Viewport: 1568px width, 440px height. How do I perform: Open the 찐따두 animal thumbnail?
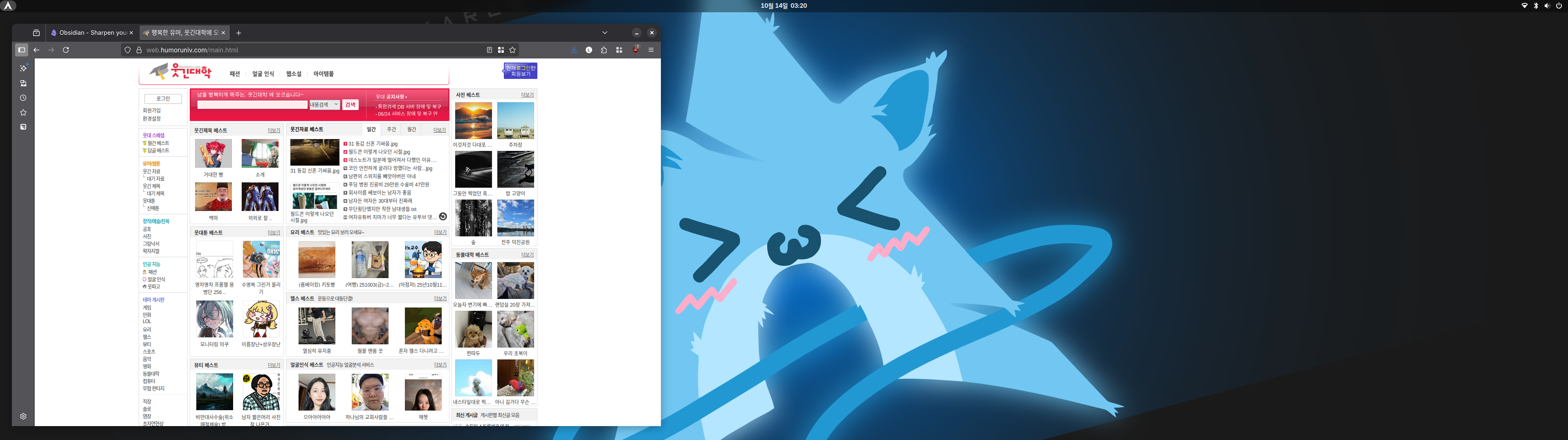[x=474, y=329]
